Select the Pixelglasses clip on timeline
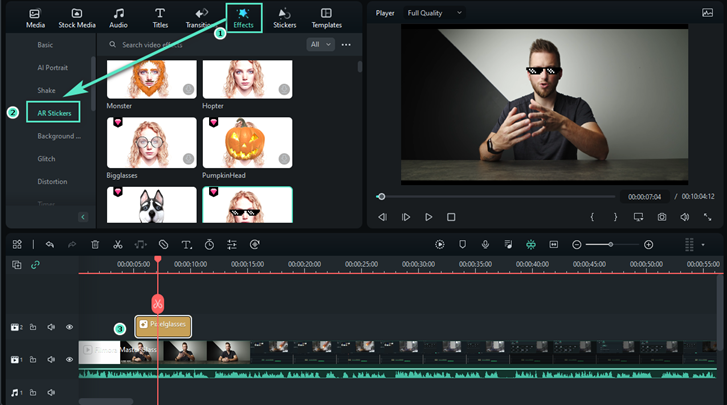The image size is (727, 405). click(163, 326)
